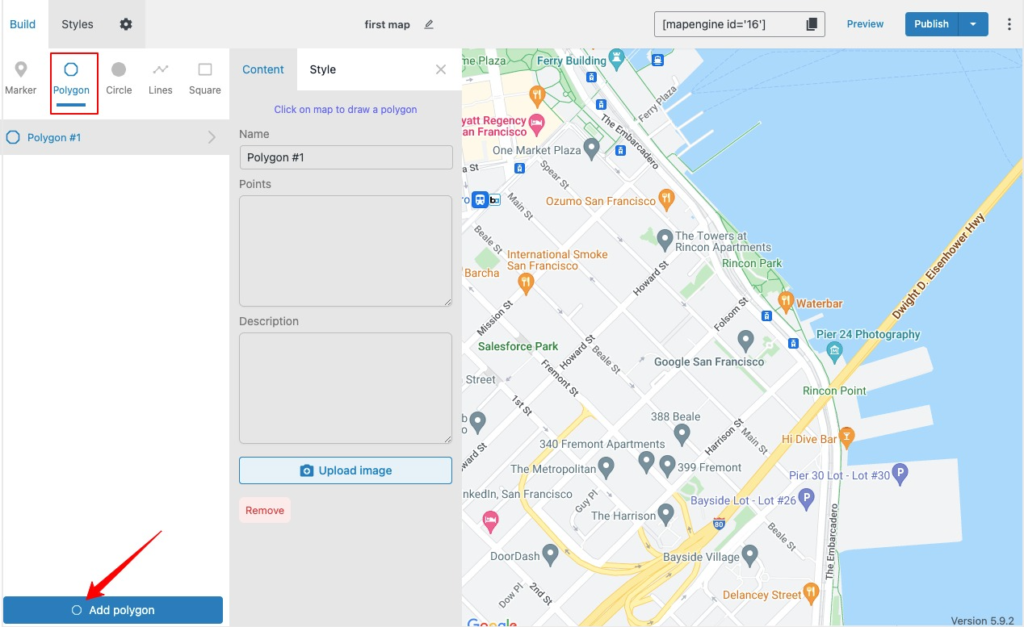Click the Pier 30 Lot #30 parking pin
The width and height of the screenshot is (1024, 627).
pyautogui.click(x=900, y=474)
